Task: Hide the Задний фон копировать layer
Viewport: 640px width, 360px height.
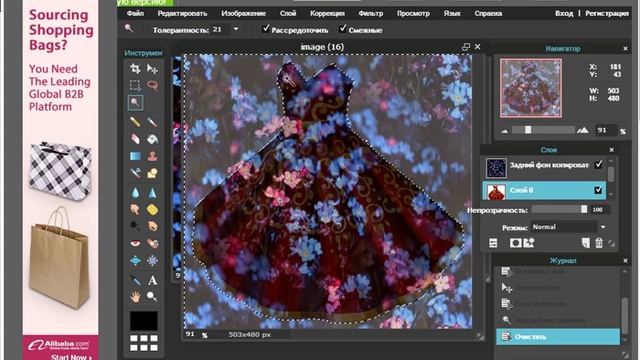Action: click(598, 164)
